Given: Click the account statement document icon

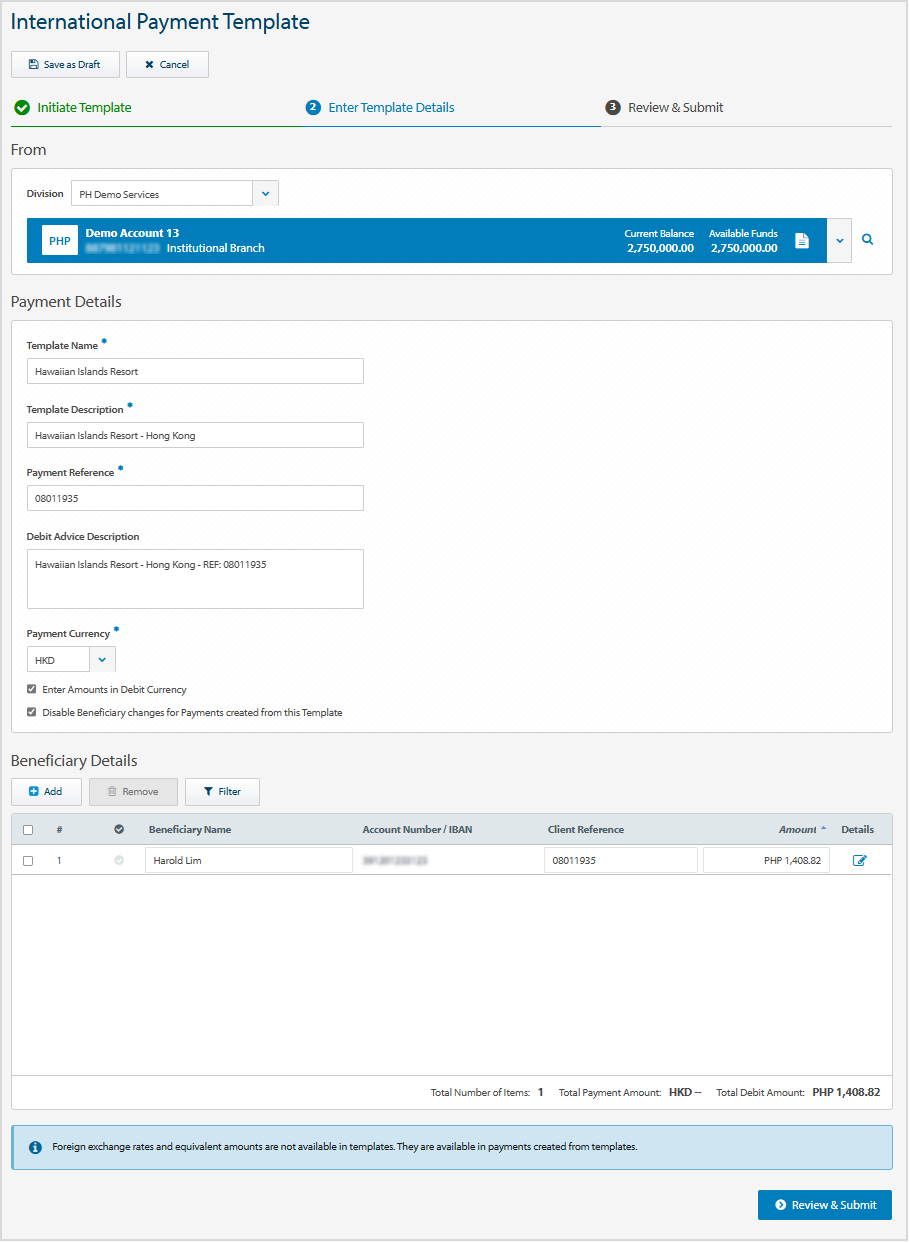Looking at the screenshot, I should 801,241.
